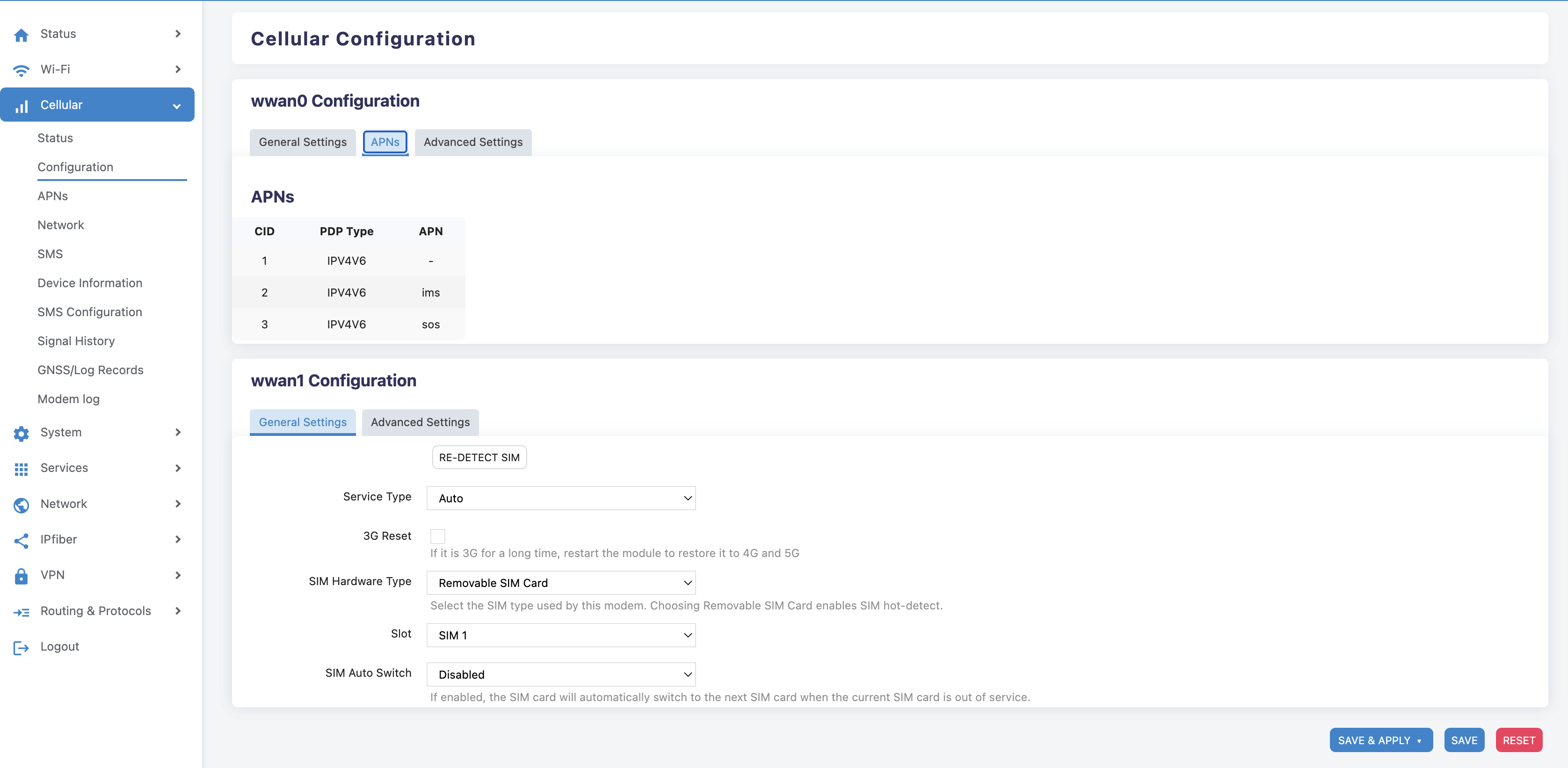Toggle the 3G Reset checkbox
Viewport: 1568px width, 768px height.
(438, 536)
